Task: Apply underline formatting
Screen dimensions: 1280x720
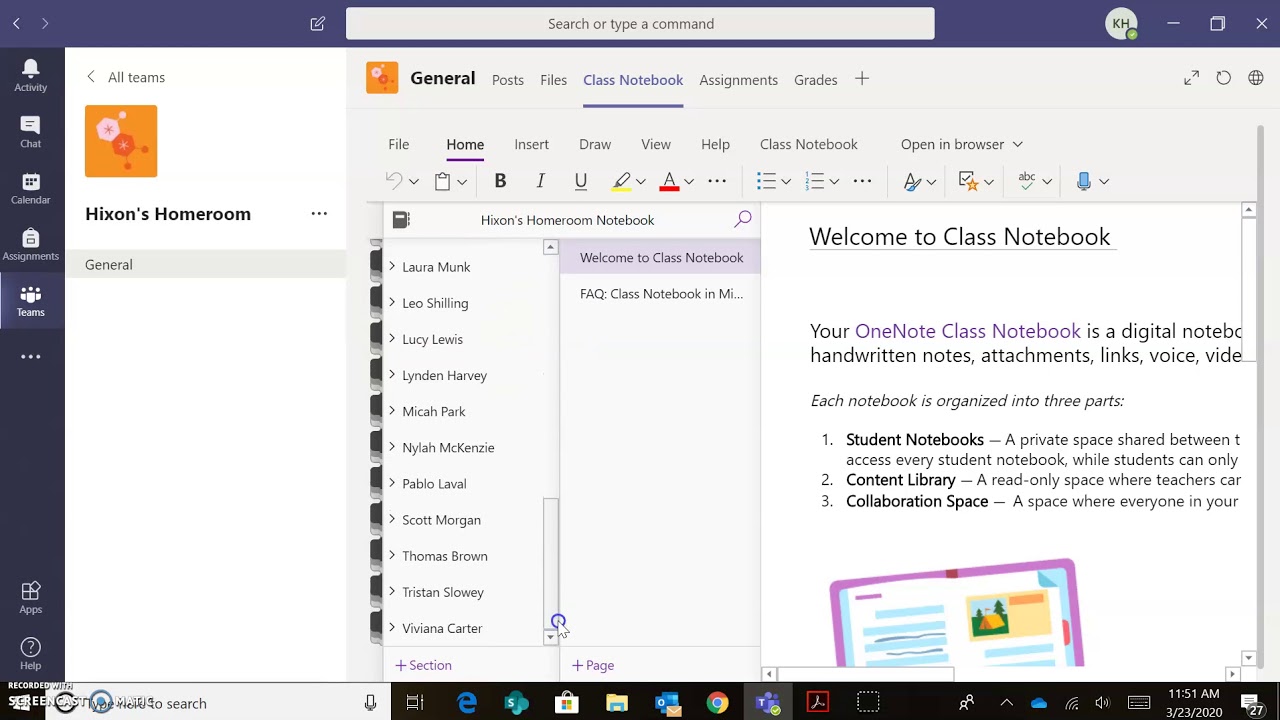Action: 580,181
